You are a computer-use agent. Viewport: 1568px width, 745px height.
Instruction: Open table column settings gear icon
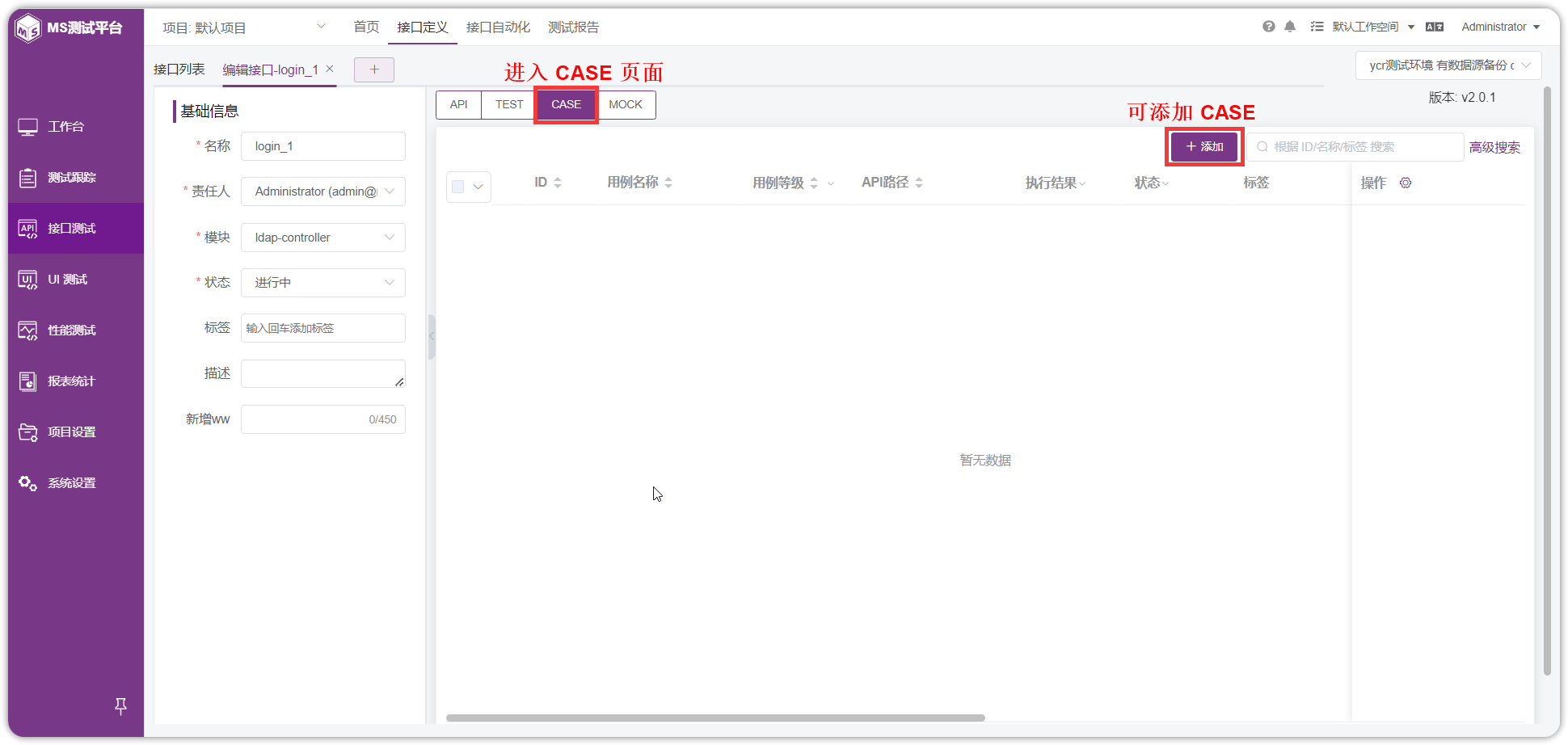pos(1406,183)
